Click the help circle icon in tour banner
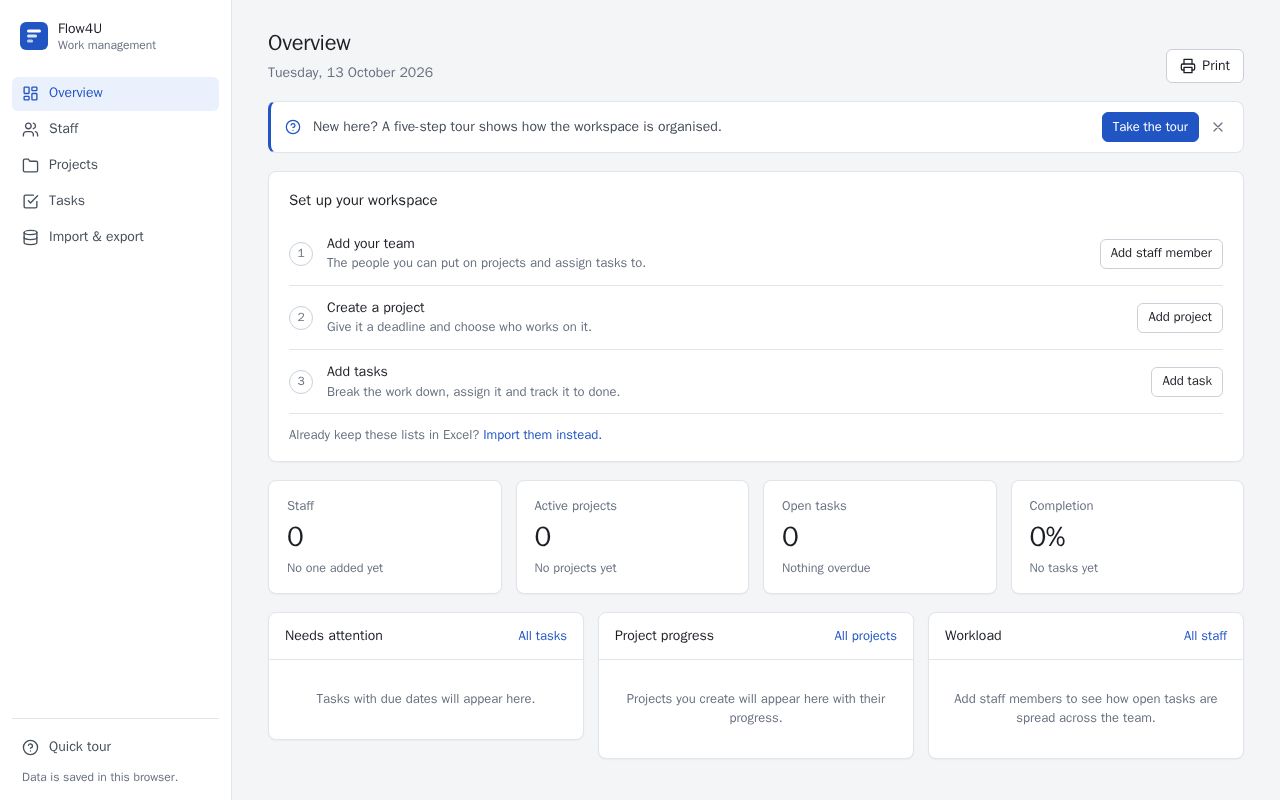Image resolution: width=1280 pixels, height=800 pixels. (293, 127)
